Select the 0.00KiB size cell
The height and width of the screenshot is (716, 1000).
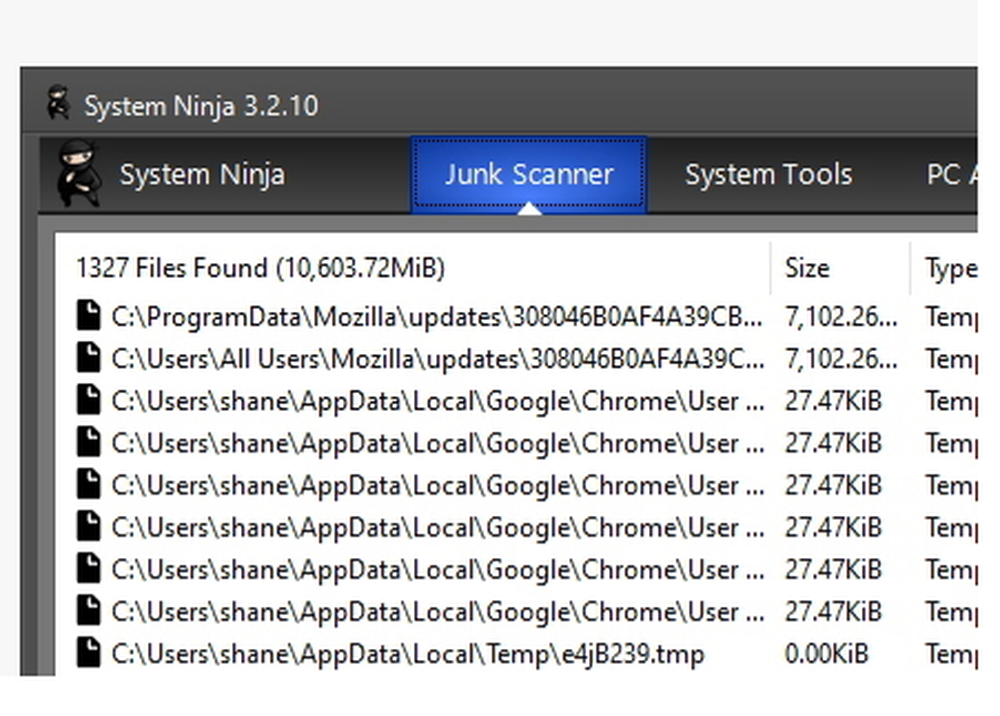point(826,654)
